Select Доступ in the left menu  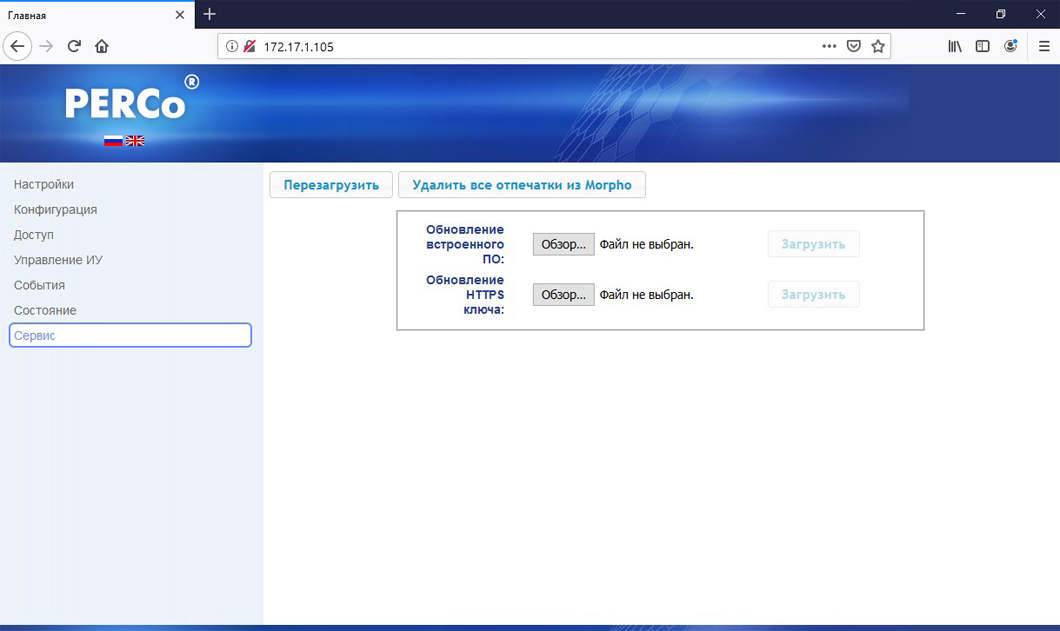[34, 235]
